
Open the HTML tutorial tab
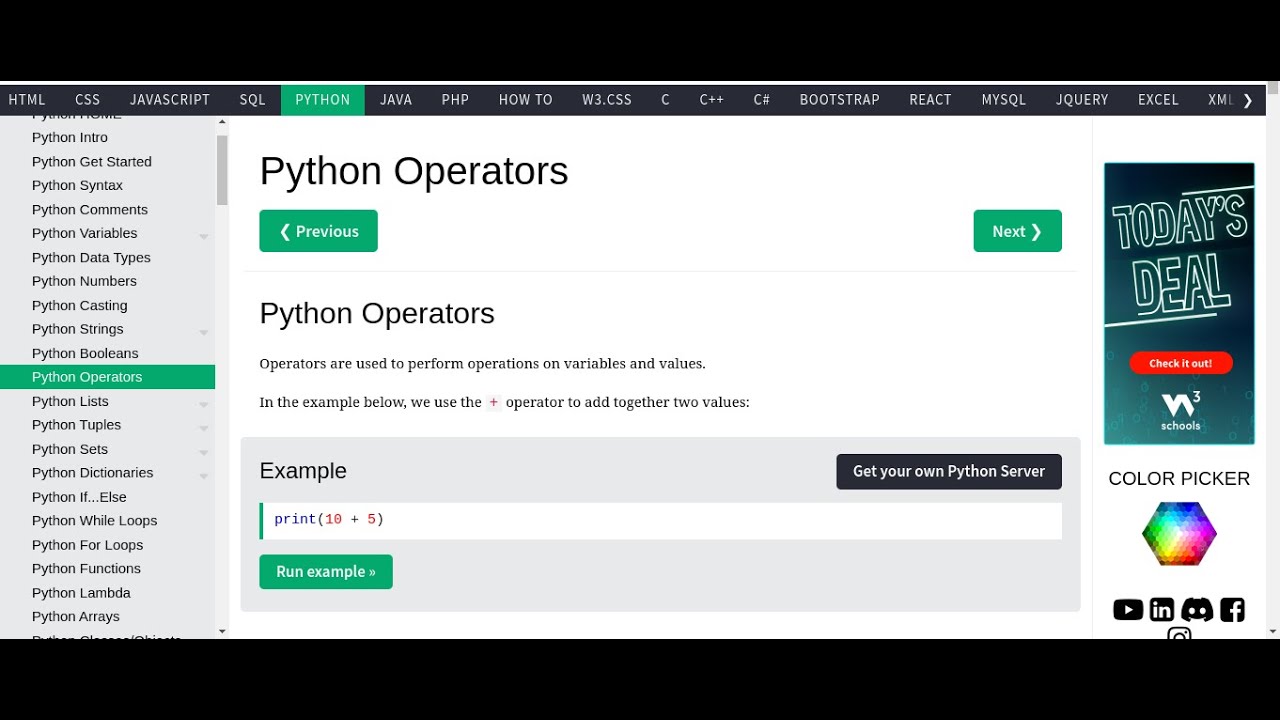pyautogui.click(x=27, y=100)
